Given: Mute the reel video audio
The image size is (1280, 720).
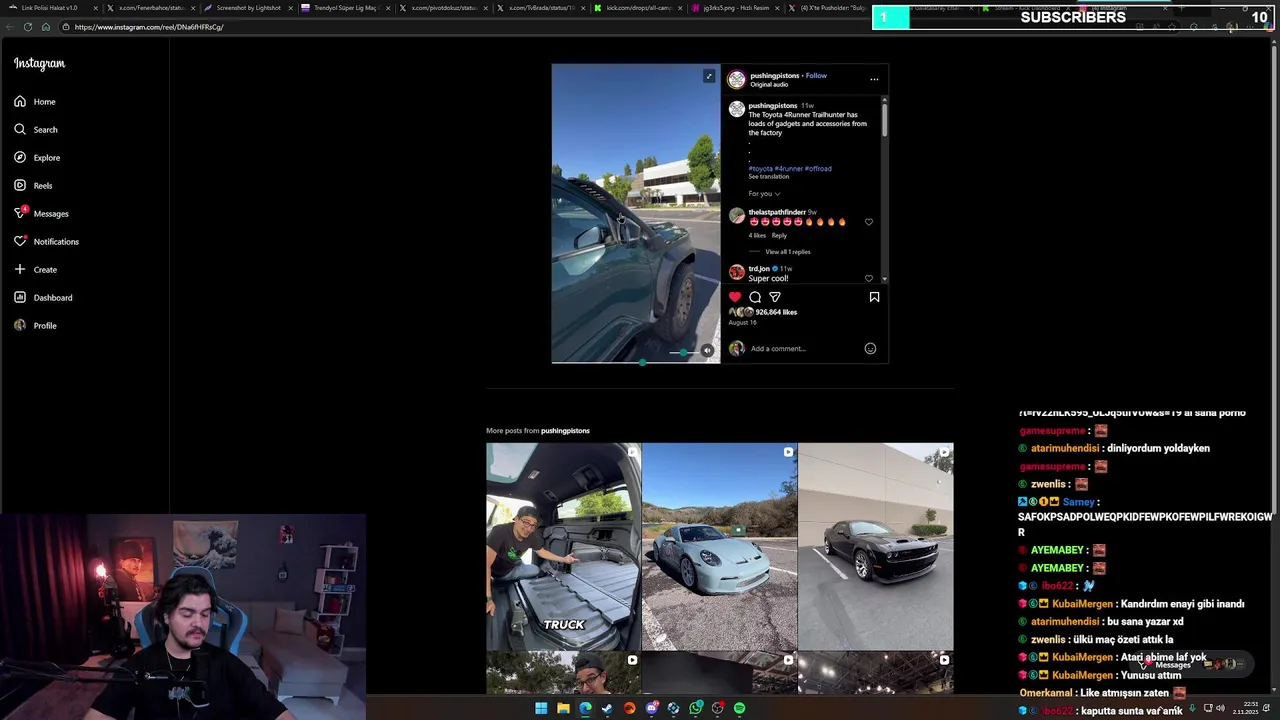Looking at the screenshot, I should click(707, 350).
